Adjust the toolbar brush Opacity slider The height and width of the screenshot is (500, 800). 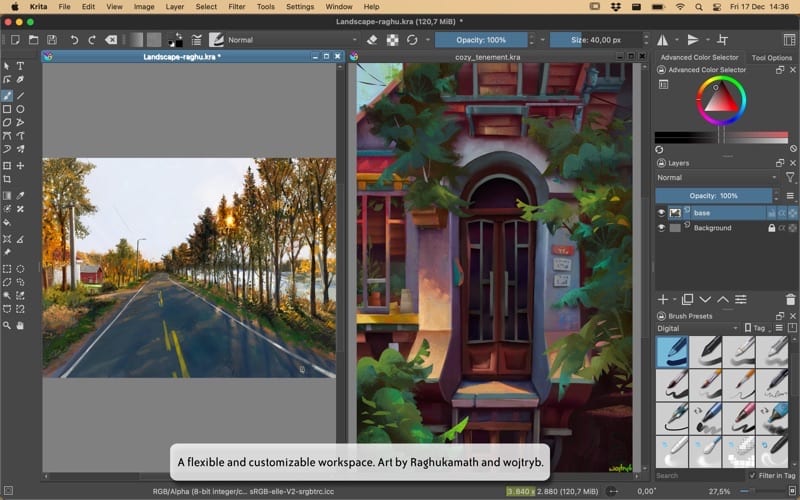click(x=481, y=40)
